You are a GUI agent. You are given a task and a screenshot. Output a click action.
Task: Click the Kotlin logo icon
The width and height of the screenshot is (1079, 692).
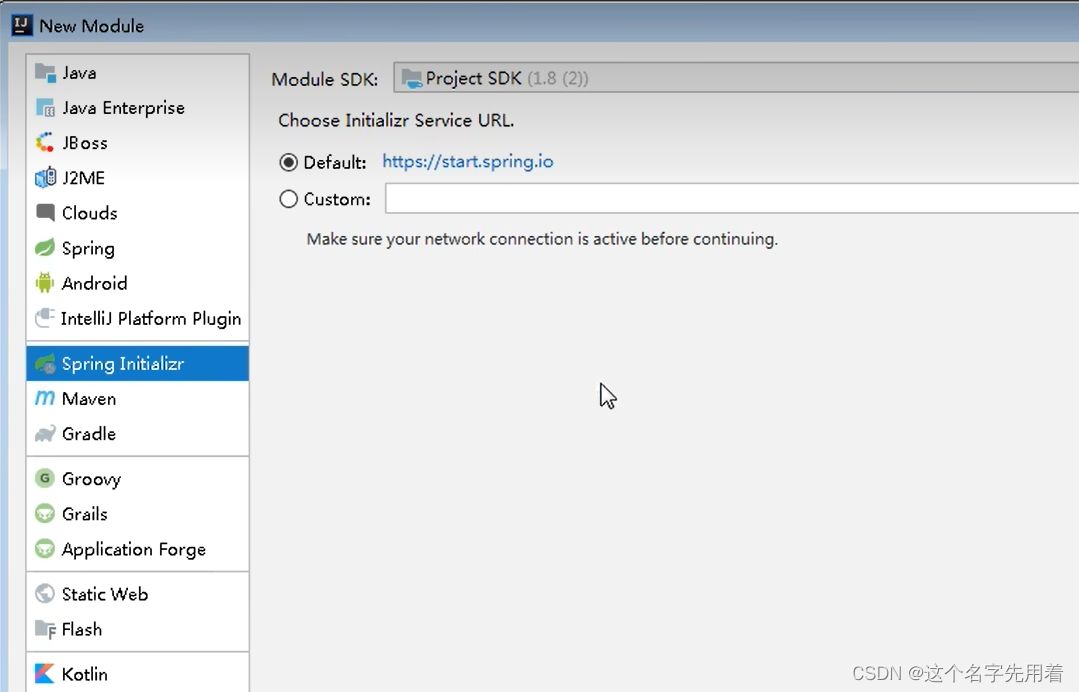(45, 674)
